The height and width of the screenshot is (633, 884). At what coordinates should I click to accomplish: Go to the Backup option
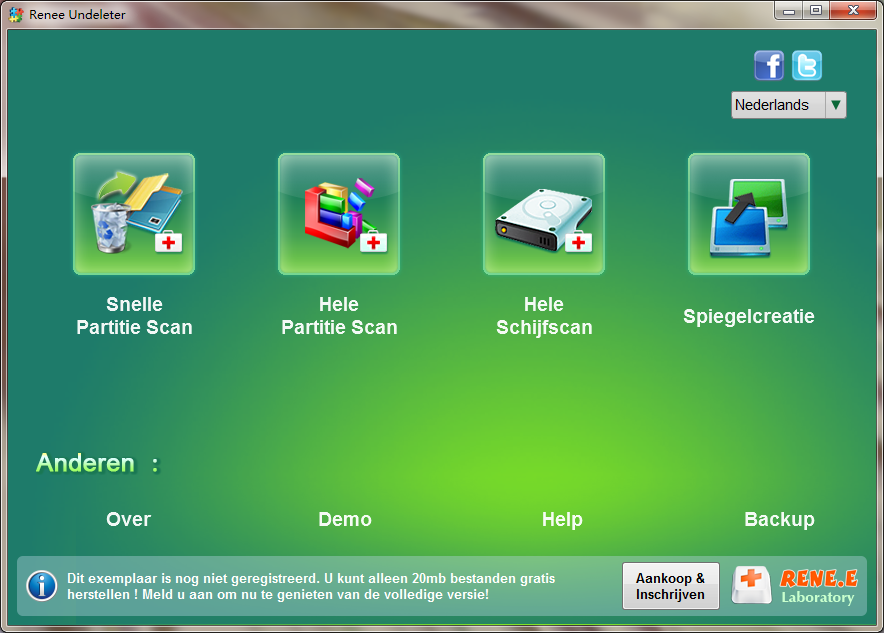point(779,519)
